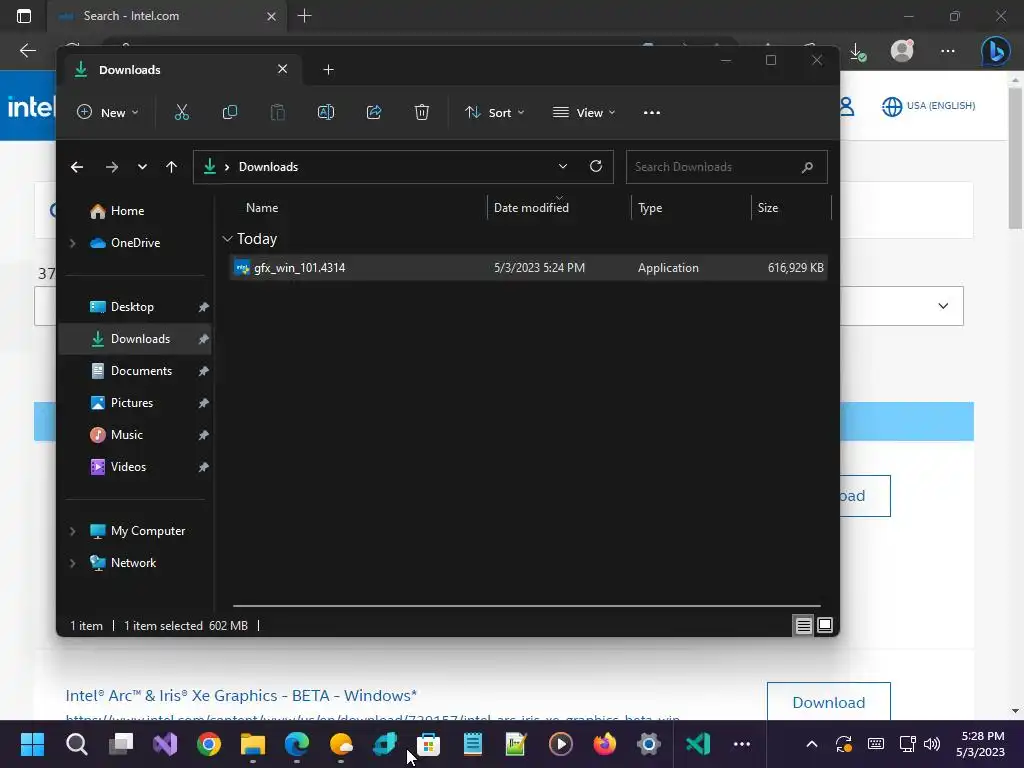Screen dimensions: 1024x768
Task: Click the Paste clipboard icon in toolbar
Action: pos(278,112)
